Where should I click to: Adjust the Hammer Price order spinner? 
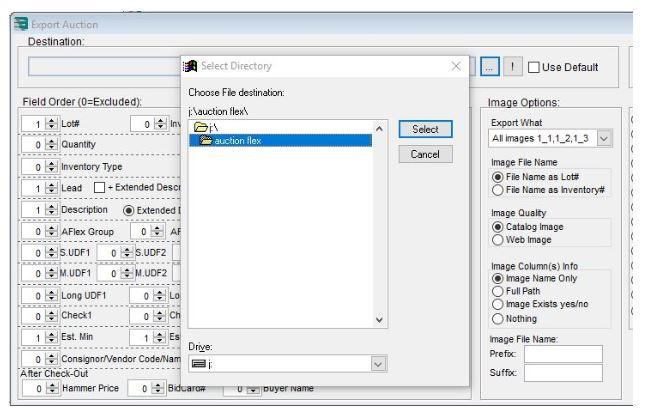(52, 388)
